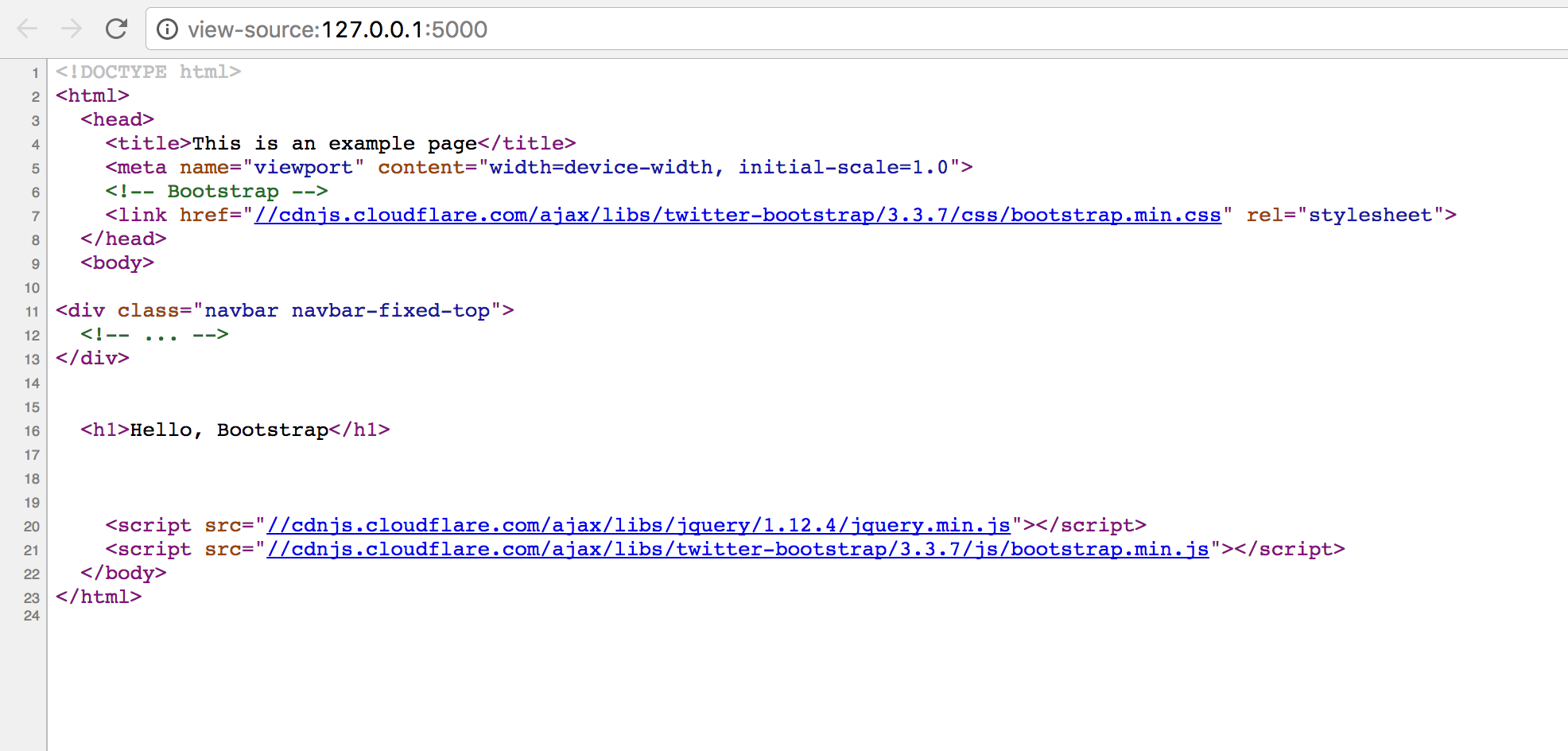Click the '...' comment on line 12
The height and width of the screenshot is (751, 1568).
[x=154, y=334]
